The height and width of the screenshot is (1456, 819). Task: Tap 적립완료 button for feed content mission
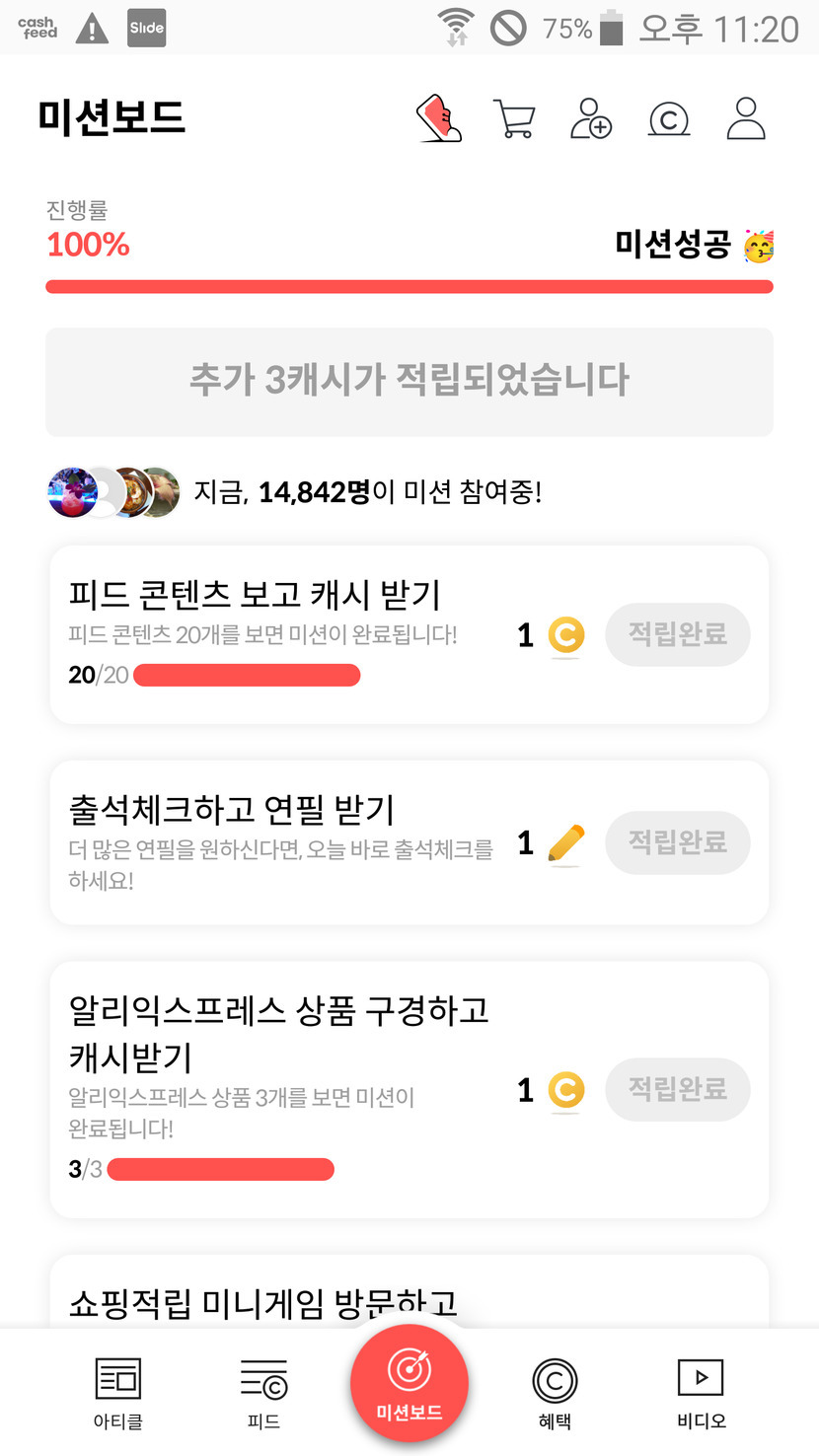pyautogui.click(x=678, y=634)
